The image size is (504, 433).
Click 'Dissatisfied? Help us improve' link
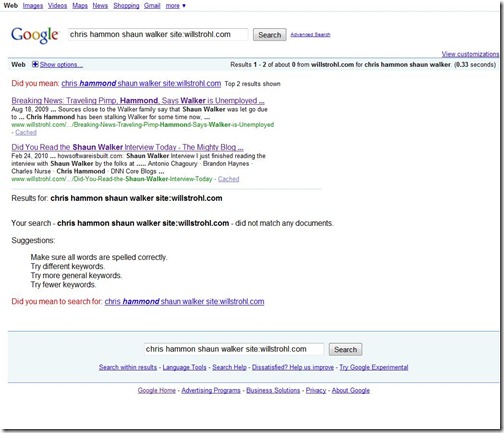(x=293, y=367)
